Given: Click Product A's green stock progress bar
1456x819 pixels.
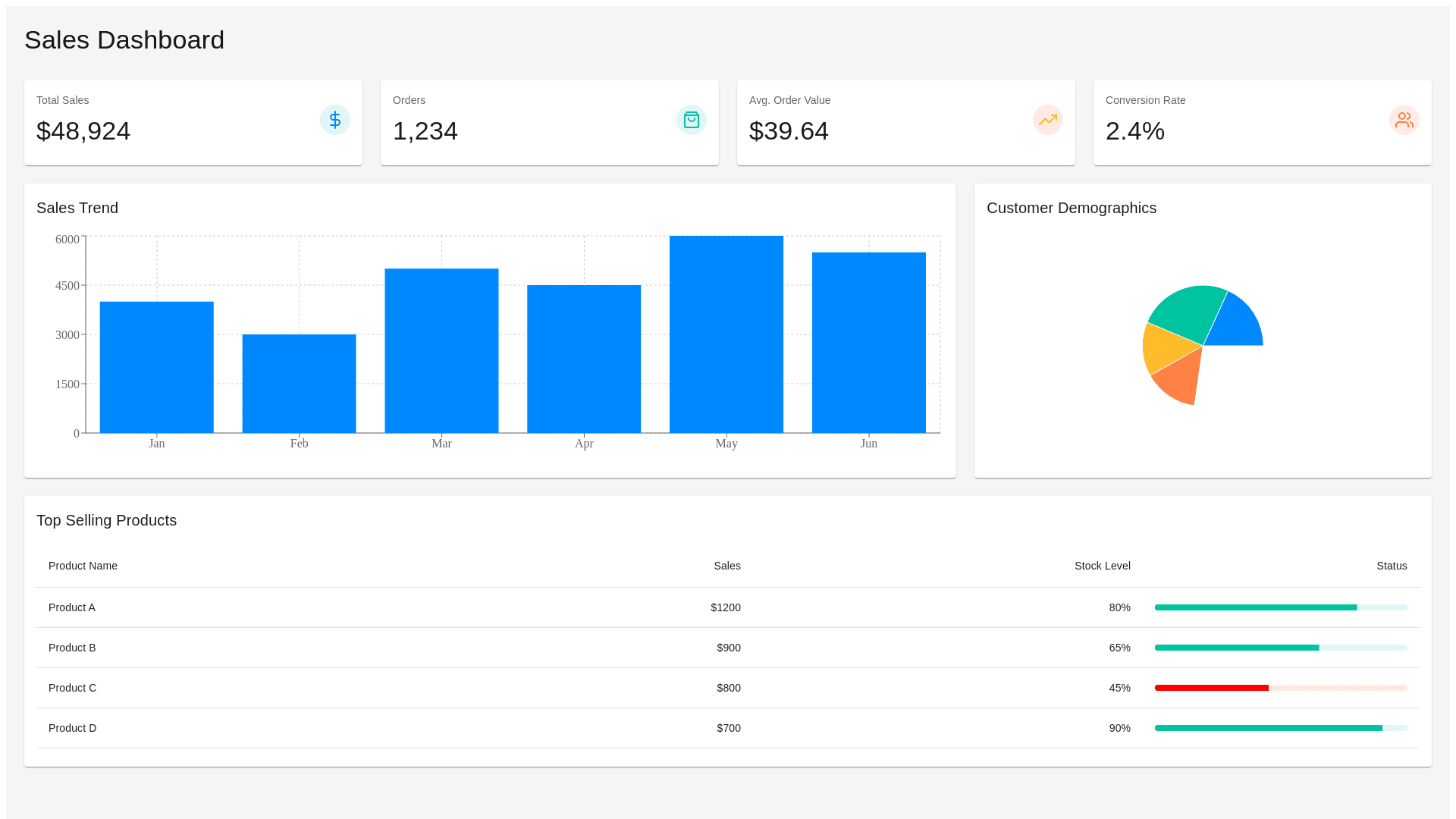Looking at the screenshot, I should [x=1255, y=607].
